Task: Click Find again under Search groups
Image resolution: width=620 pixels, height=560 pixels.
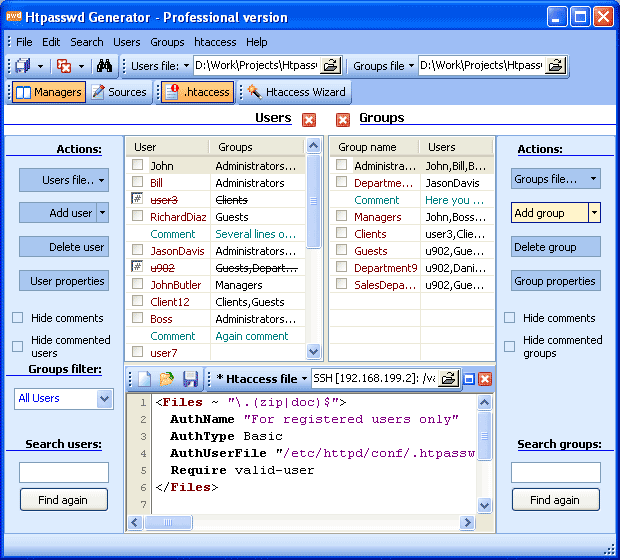Action: click(556, 500)
